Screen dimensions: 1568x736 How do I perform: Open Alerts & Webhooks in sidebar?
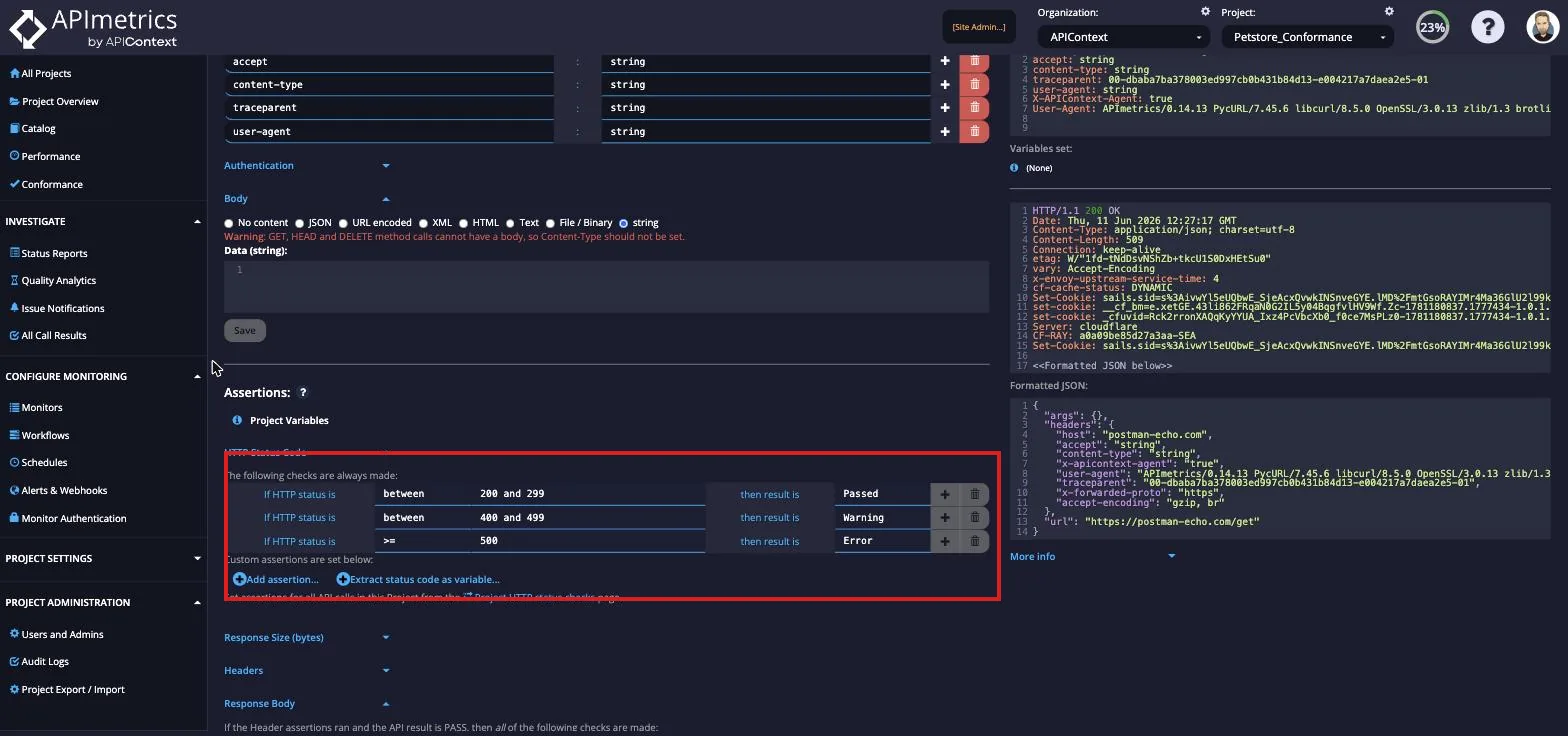(x=57, y=491)
